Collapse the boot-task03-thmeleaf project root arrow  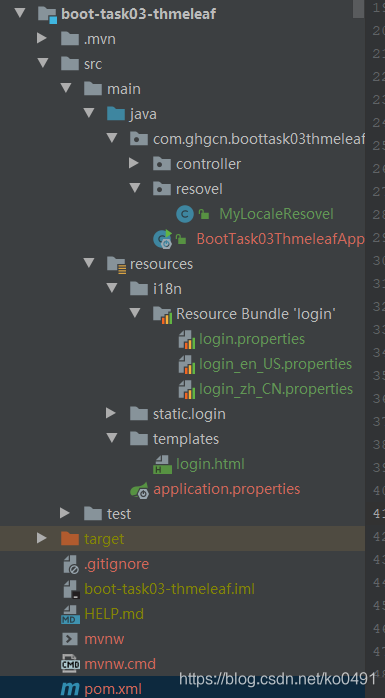[x=20, y=13]
